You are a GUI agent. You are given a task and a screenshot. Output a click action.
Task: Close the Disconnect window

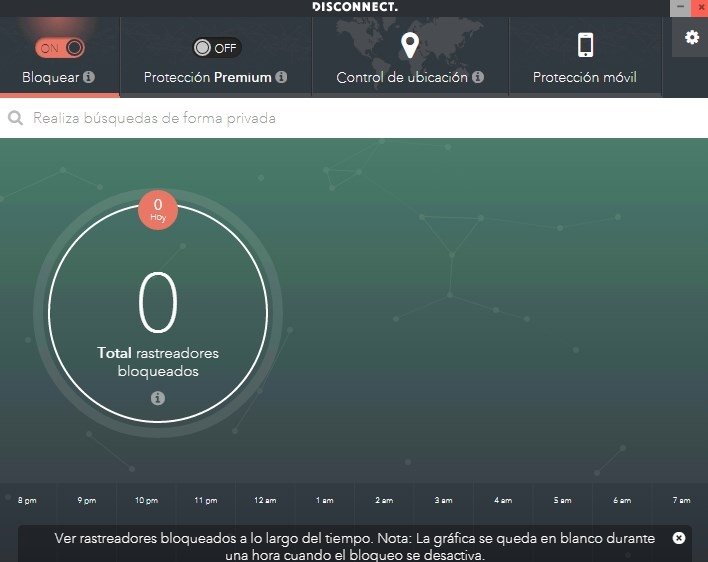click(700, 8)
